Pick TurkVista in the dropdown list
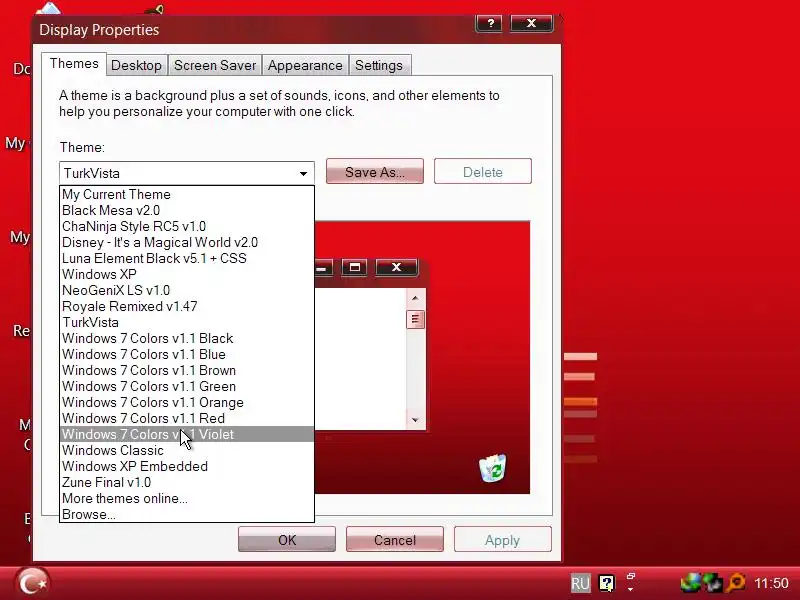The width and height of the screenshot is (800, 600). coord(187,322)
